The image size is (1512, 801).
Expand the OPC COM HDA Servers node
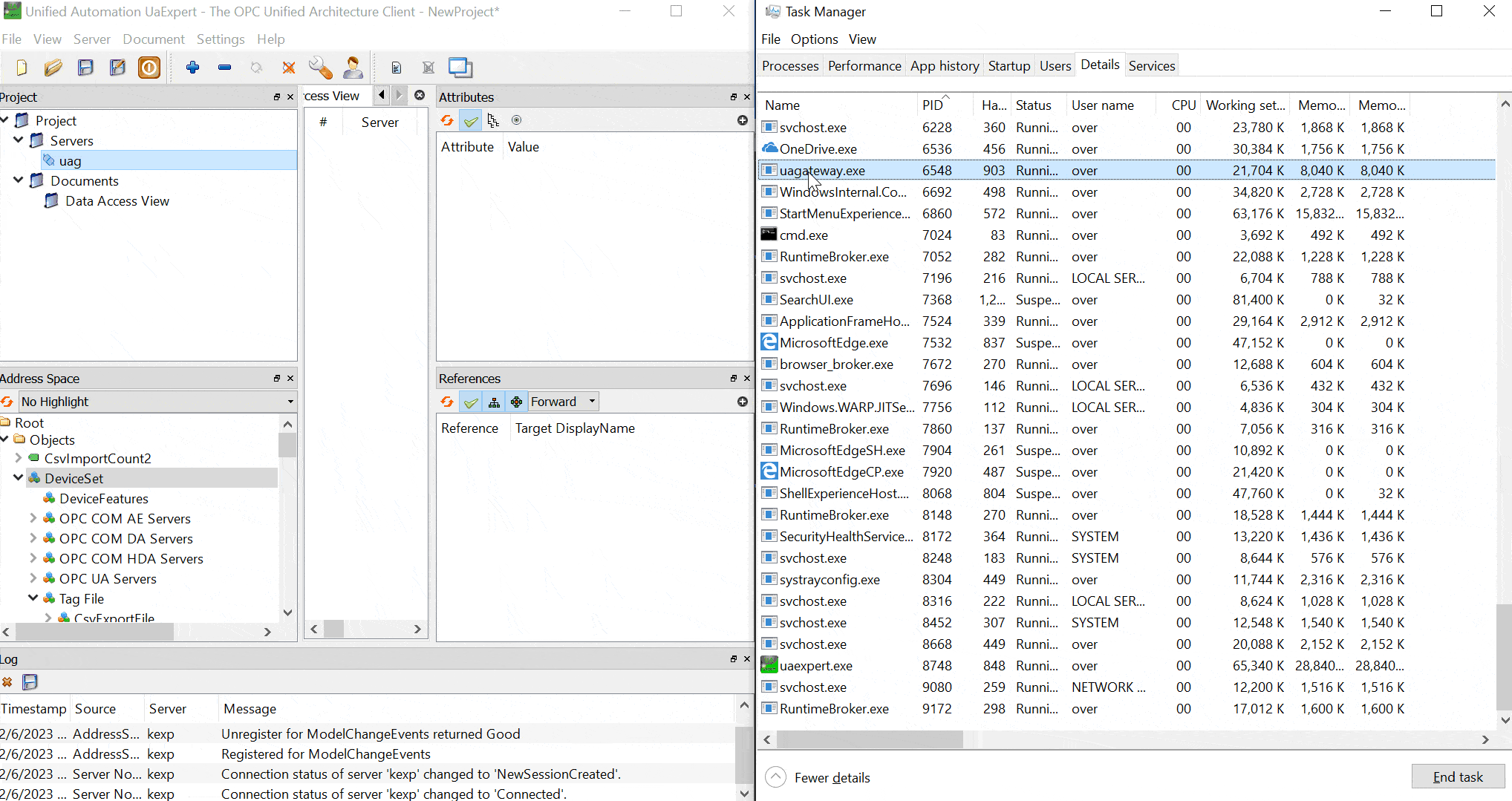point(33,558)
